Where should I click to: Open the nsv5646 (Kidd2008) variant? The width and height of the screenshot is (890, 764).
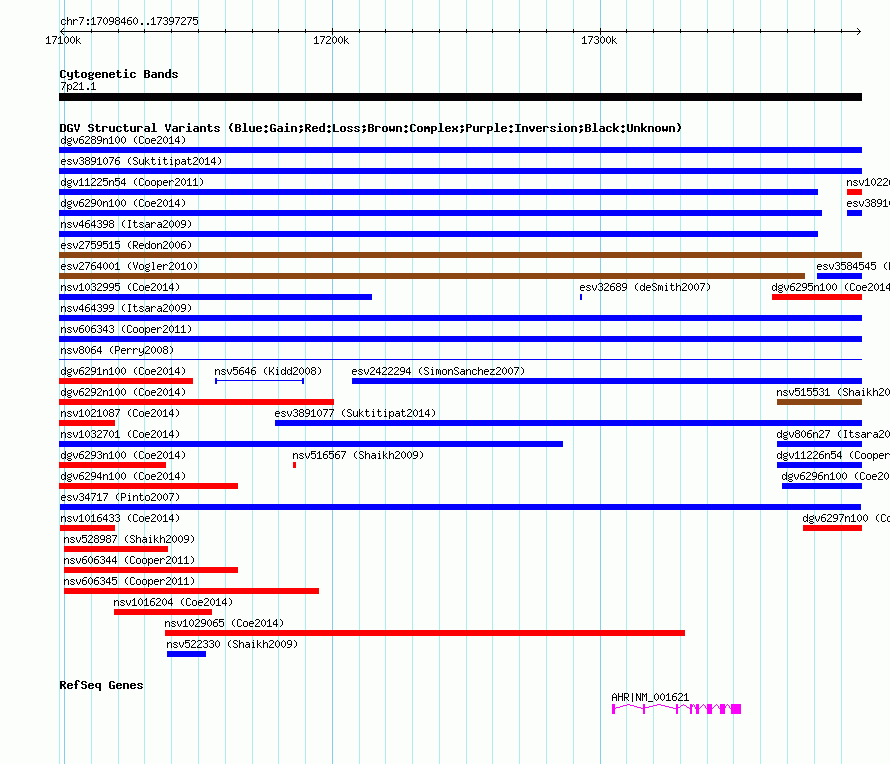pos(268,371)
